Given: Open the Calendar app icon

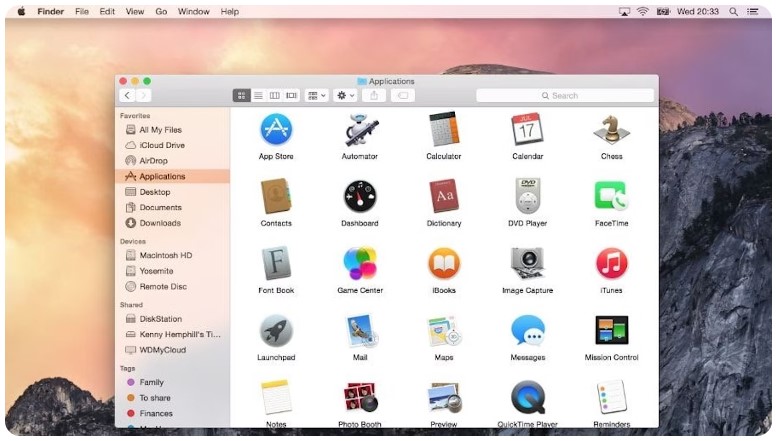Looking at the screenshot, I should pos(528,129).
